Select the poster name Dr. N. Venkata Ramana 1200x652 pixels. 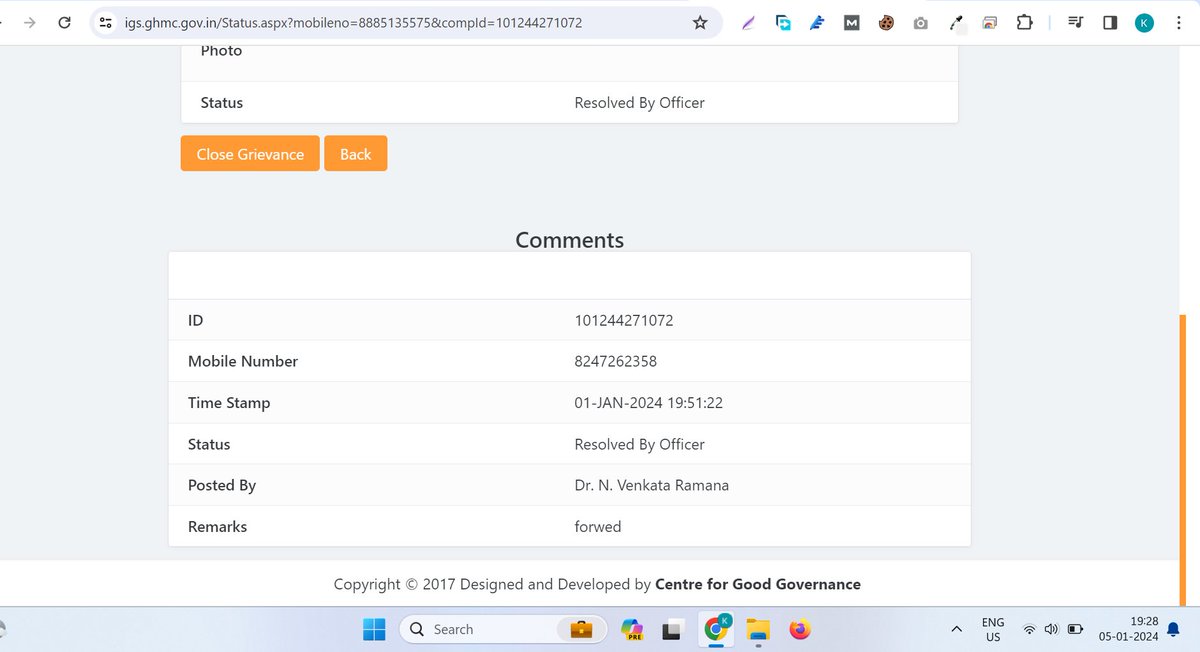click(x=651, y=485)
